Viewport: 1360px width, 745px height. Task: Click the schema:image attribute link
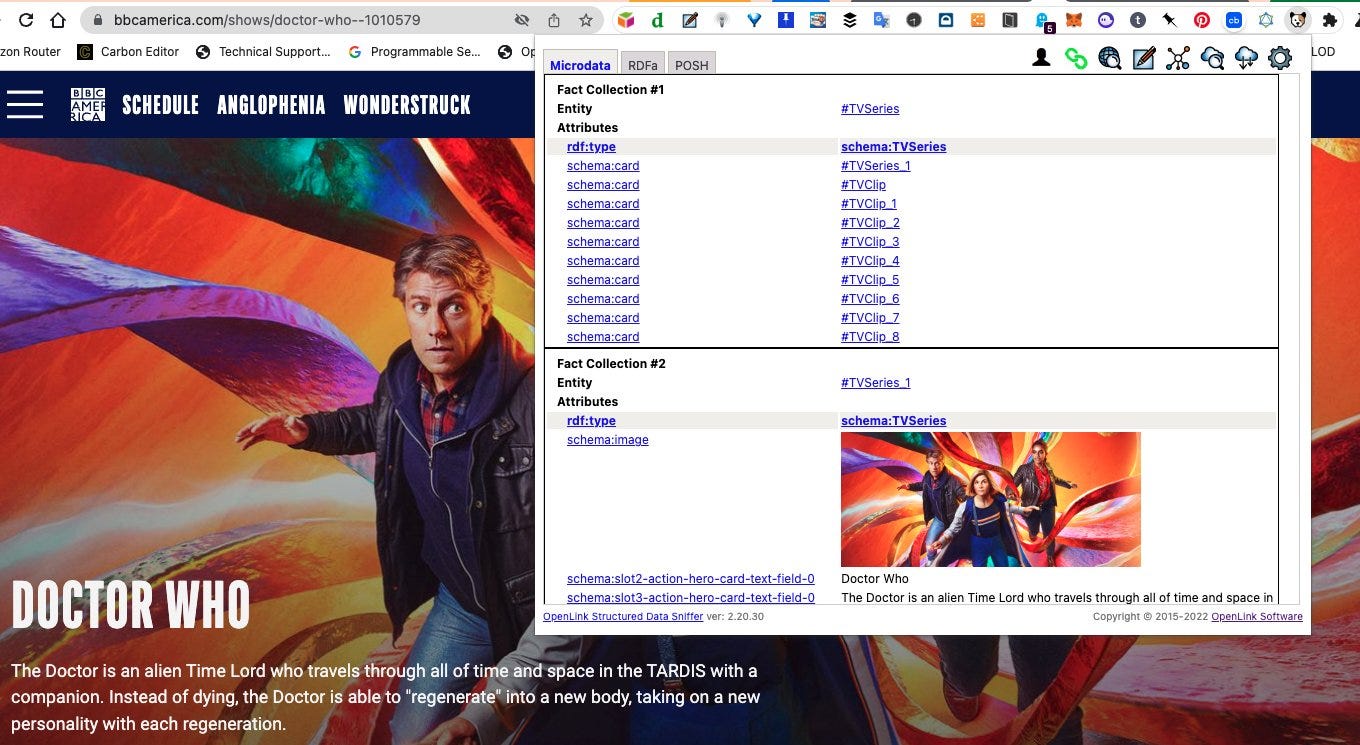point(607,440)
